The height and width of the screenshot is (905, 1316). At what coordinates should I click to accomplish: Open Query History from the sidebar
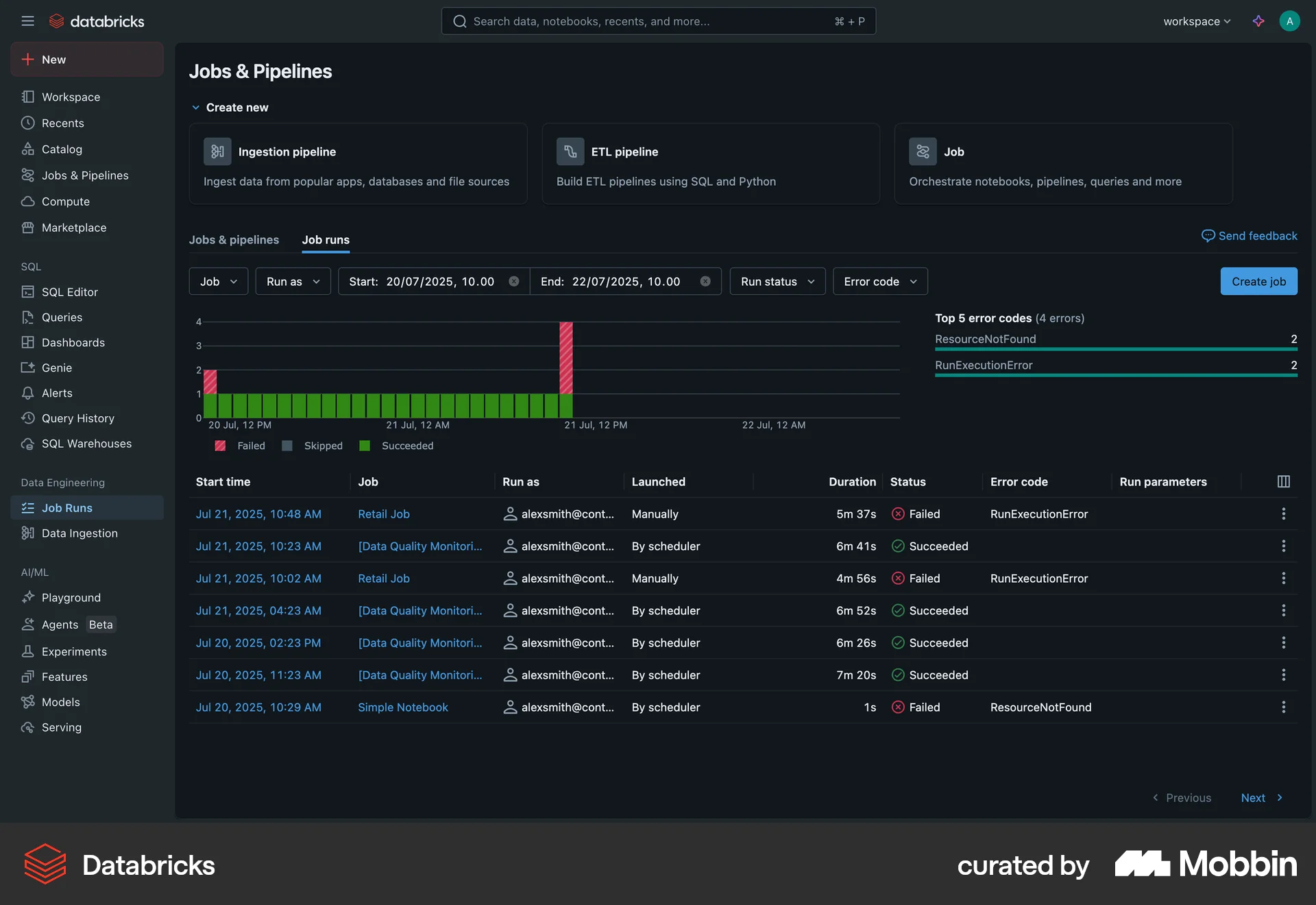coord(77,418)
